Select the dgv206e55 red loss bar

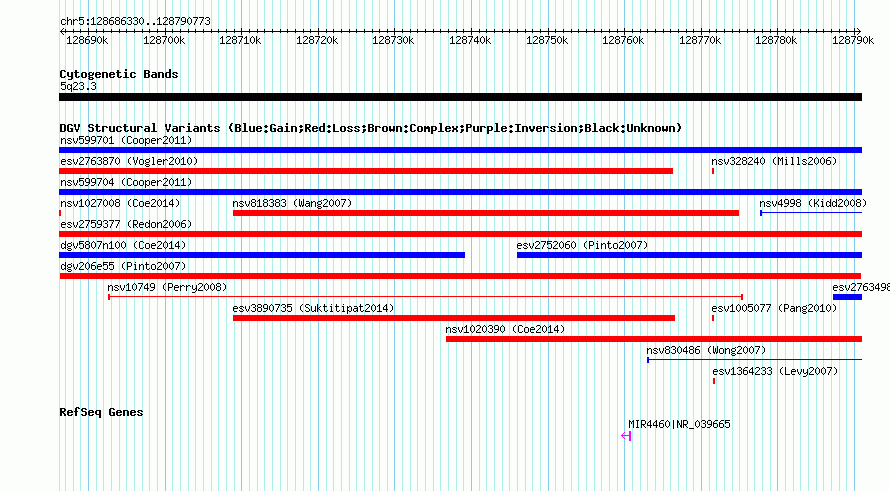460,276
